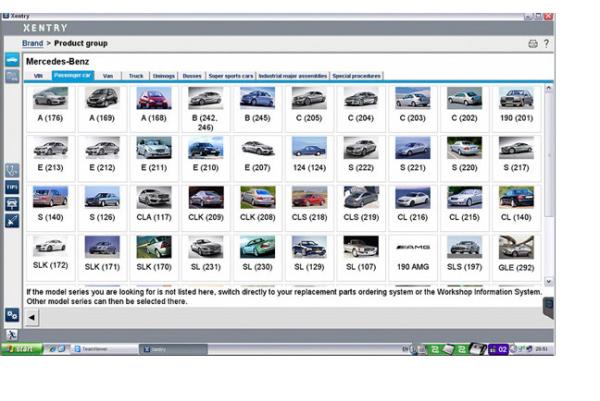Select the diagnosis stethoscope icon in sidebar
The image size is (600, 401).
click(12, 170)
